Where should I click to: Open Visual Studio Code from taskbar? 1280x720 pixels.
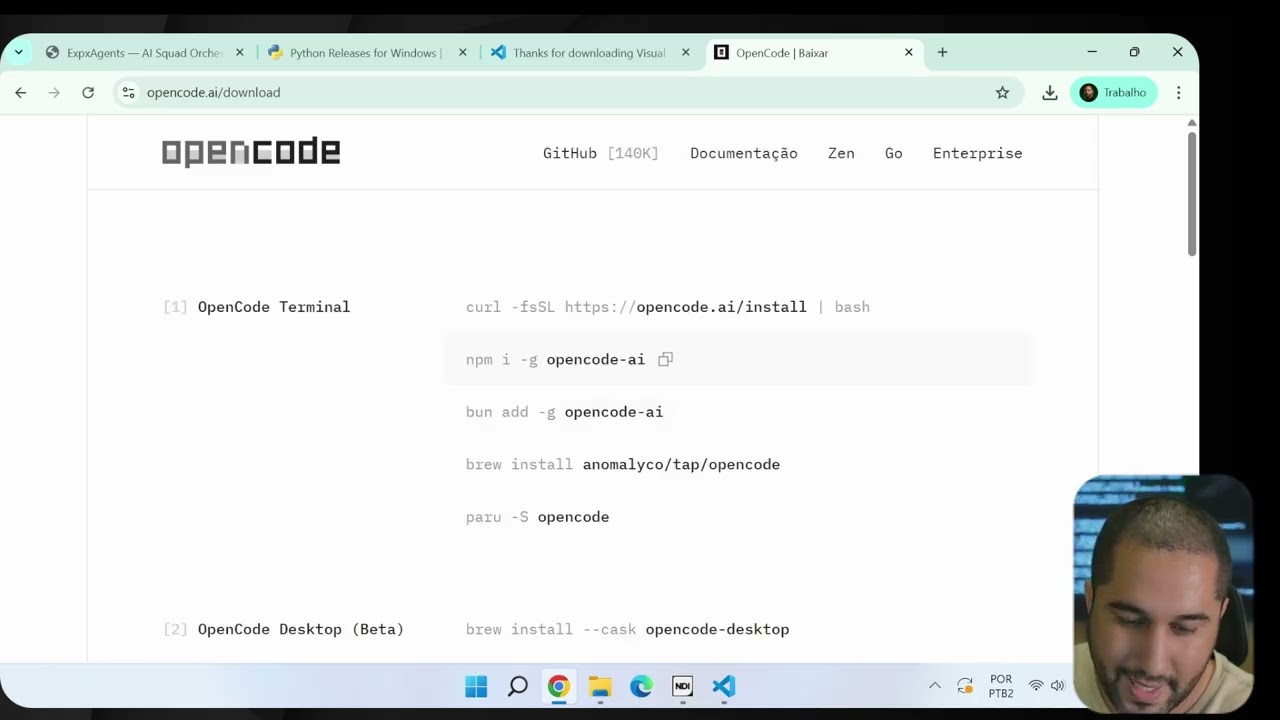click(724, 686)
